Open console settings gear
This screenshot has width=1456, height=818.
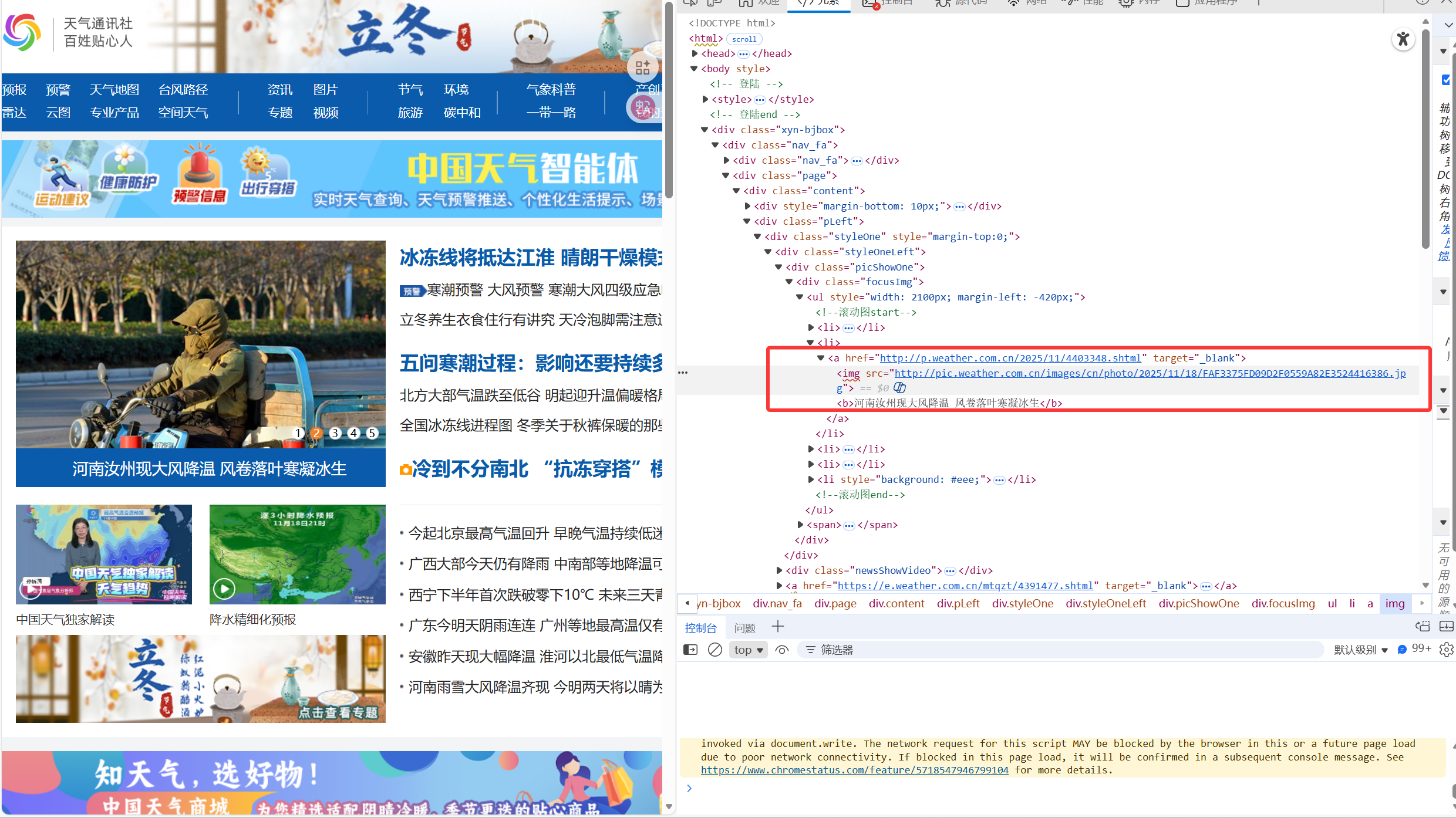(1446, 650)
